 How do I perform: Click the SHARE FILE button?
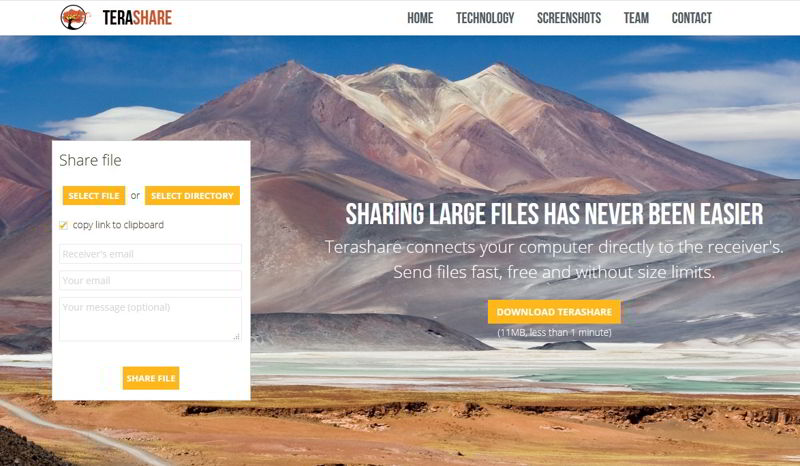pyautogui.click(x=151, y=378)
